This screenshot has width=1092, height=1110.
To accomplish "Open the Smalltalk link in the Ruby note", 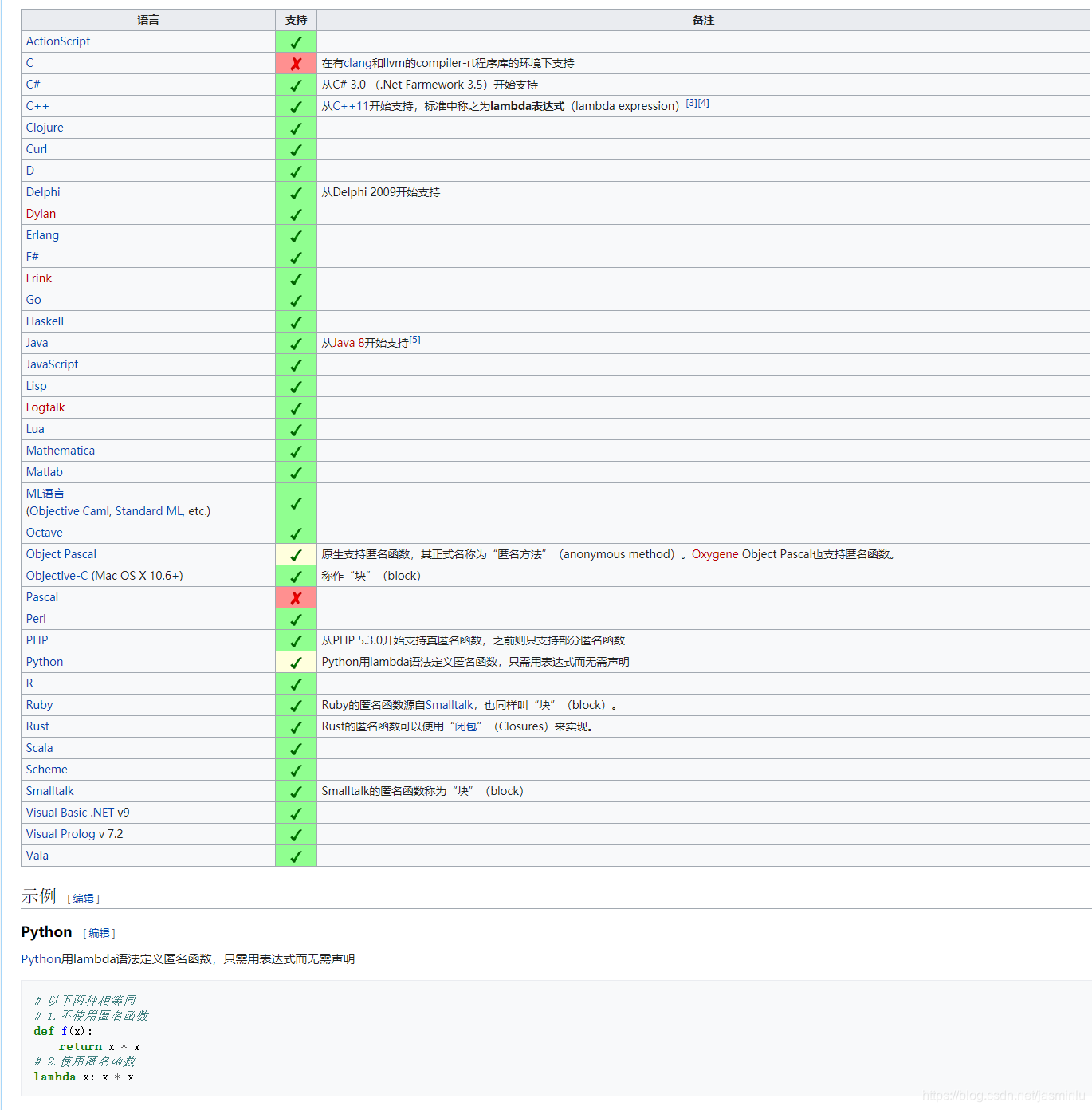I will [x=450, y=705].
